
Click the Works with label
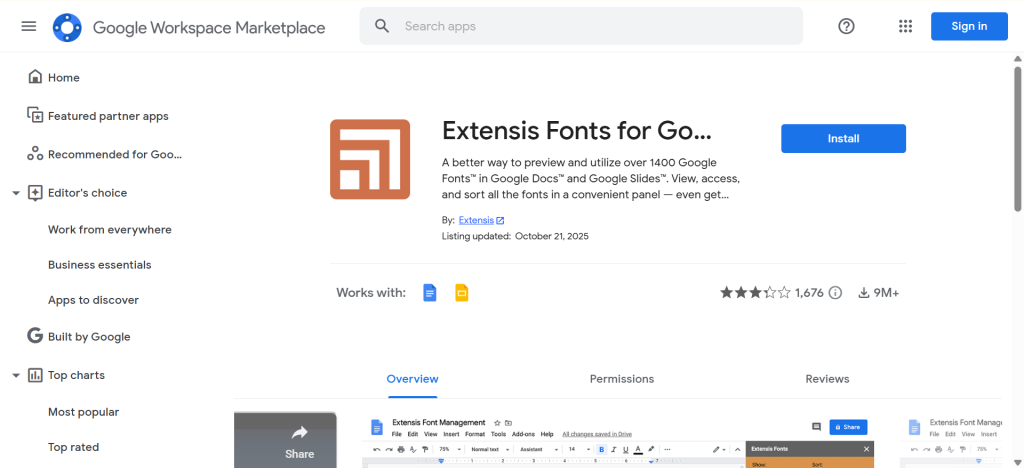point(371,292)
